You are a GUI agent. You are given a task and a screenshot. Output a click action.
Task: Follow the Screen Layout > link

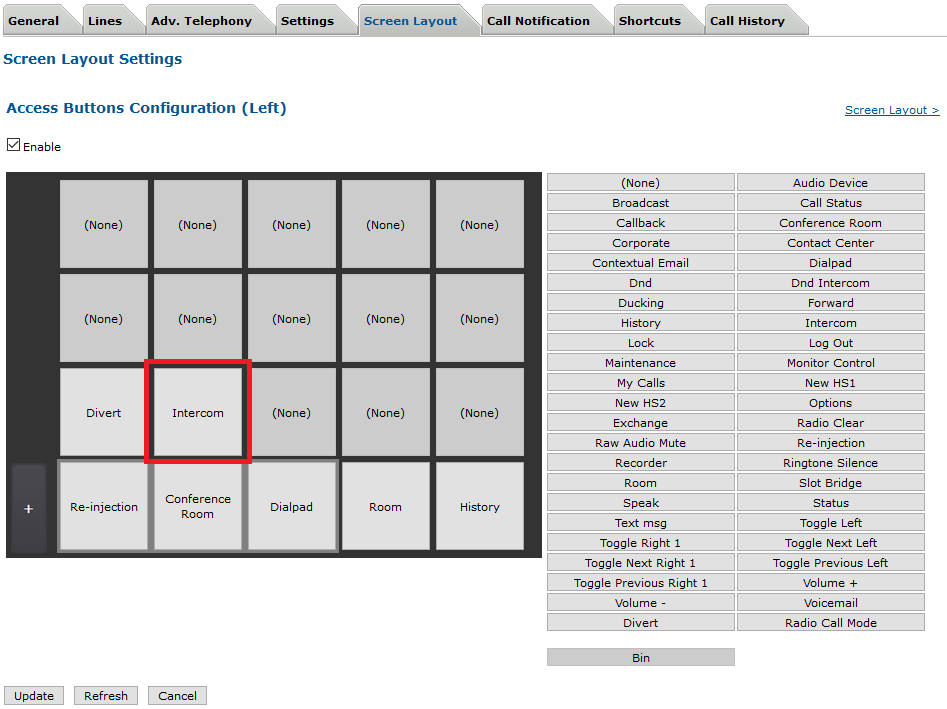pyautogui.click(x=891, y=110)
